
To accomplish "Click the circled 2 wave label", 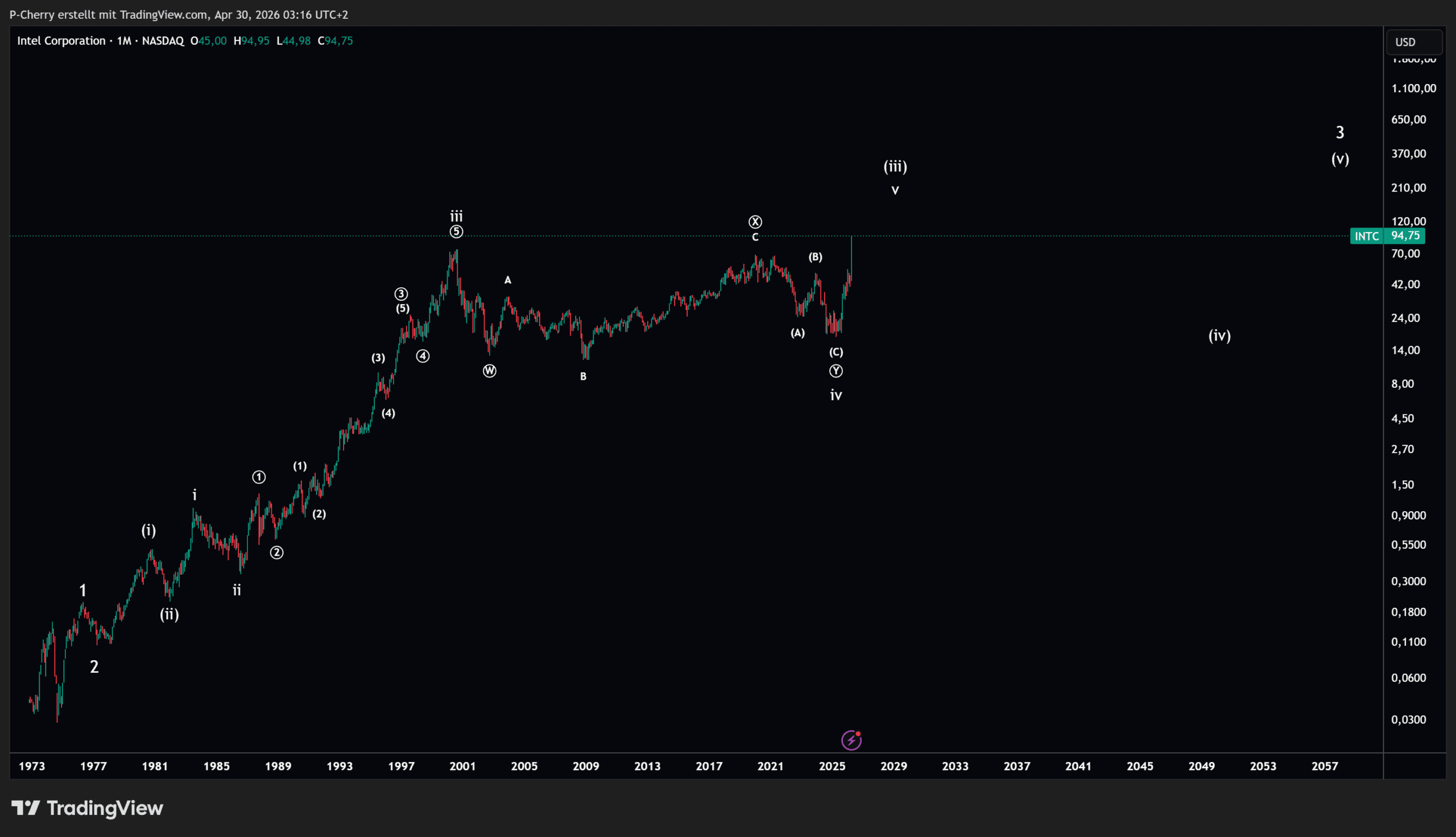I will point(276,553).
